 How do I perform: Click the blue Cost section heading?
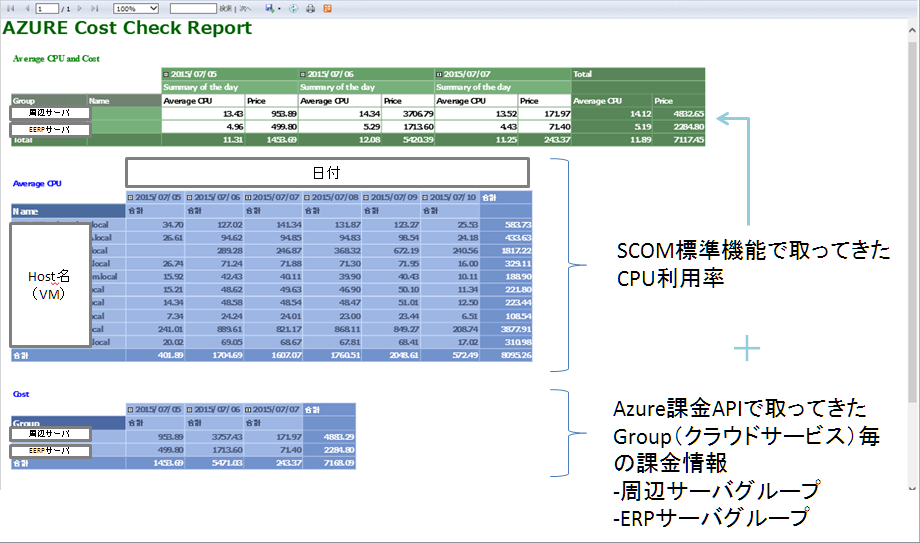(x=21, y=394)
